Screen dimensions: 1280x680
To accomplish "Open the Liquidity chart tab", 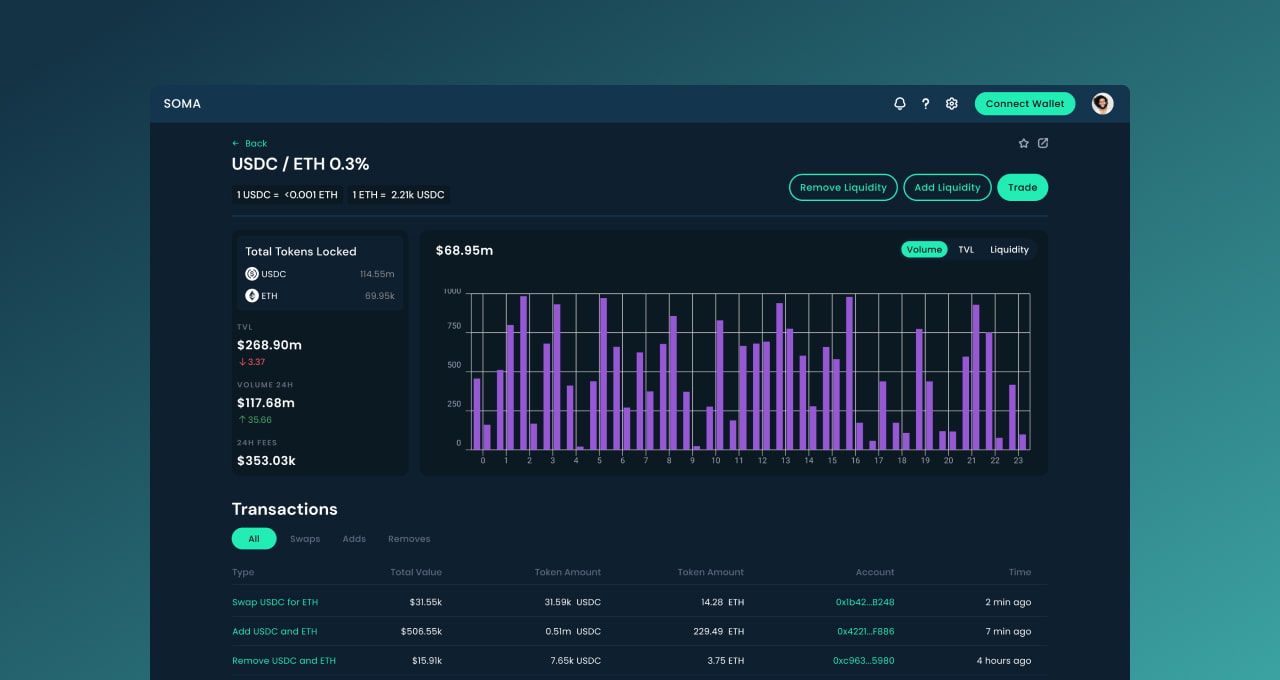I will tap(1009, 249).
